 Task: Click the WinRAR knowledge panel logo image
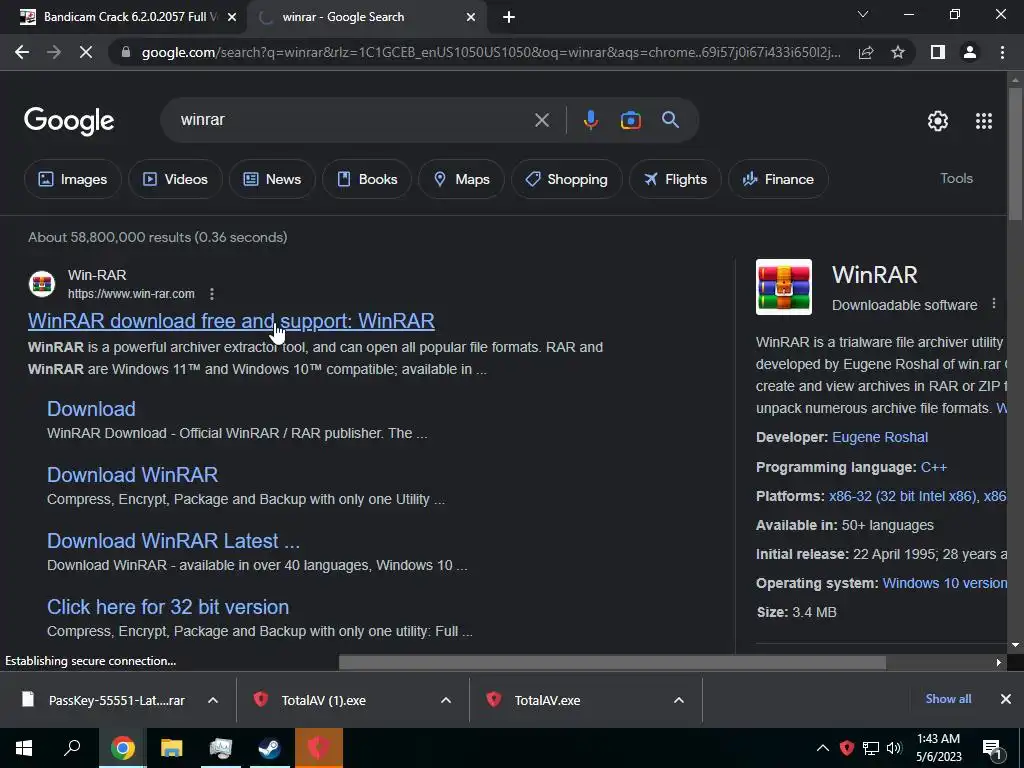[x=784, y=287]
